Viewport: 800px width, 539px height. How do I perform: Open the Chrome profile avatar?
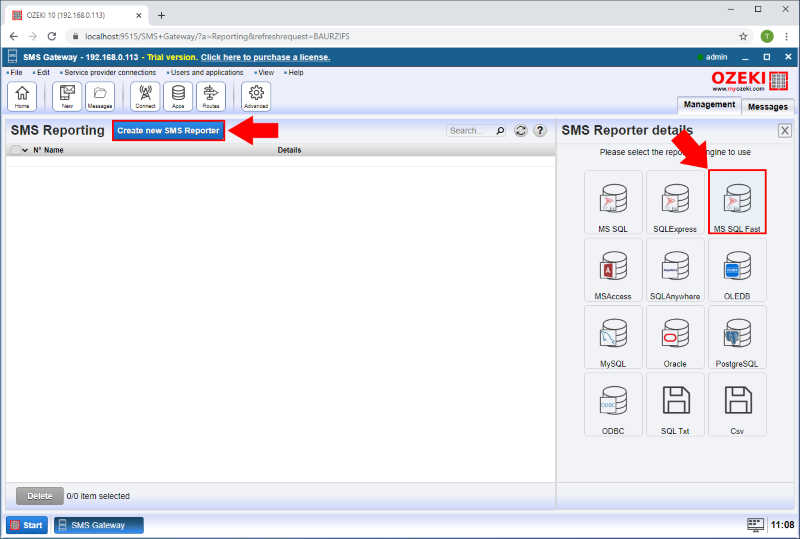tap(767, 36)
